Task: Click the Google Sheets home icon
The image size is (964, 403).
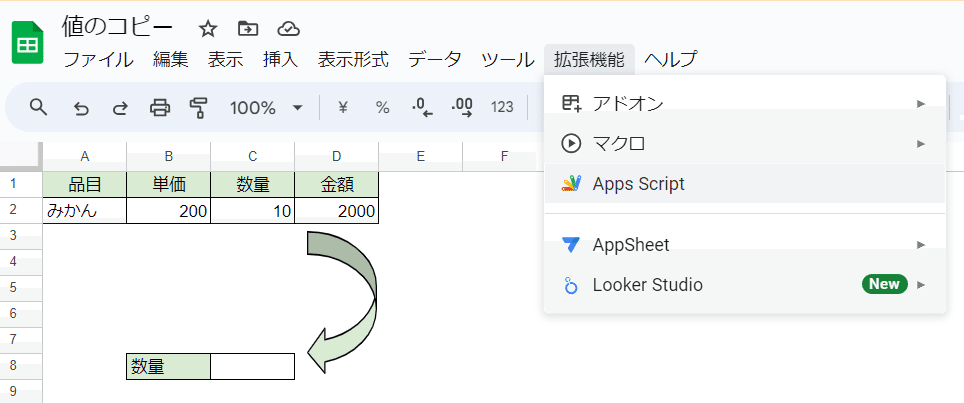Action: click(x=28, y=44)
